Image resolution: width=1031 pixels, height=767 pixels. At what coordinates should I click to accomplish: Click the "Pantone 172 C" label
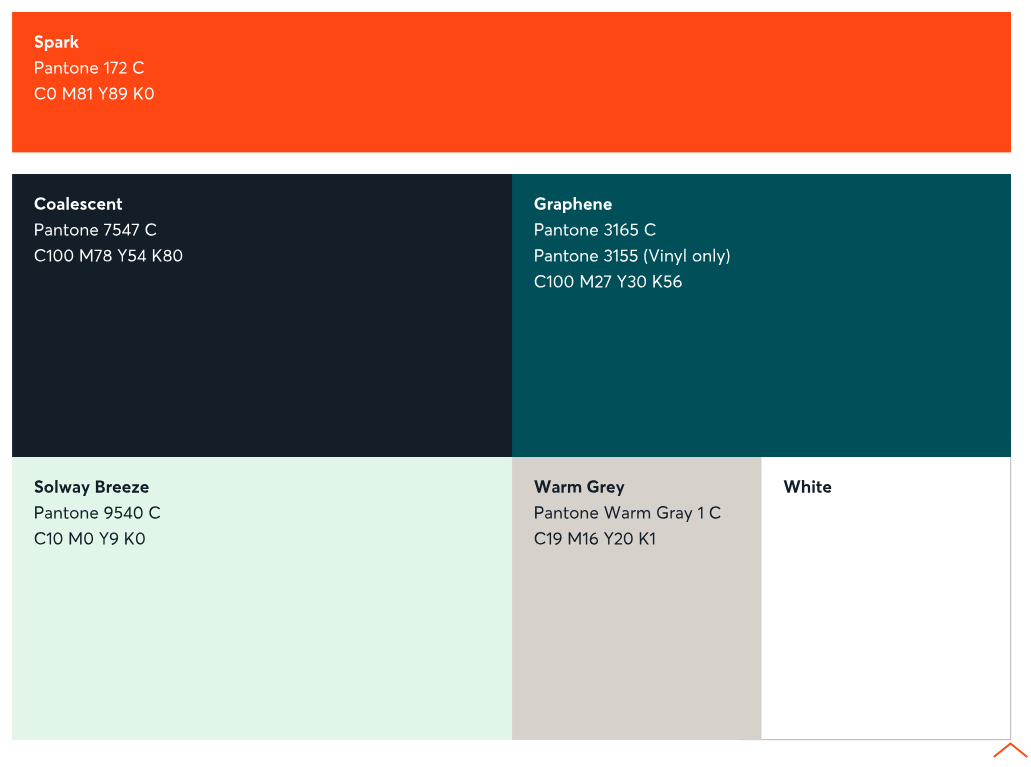pos(89,68)
